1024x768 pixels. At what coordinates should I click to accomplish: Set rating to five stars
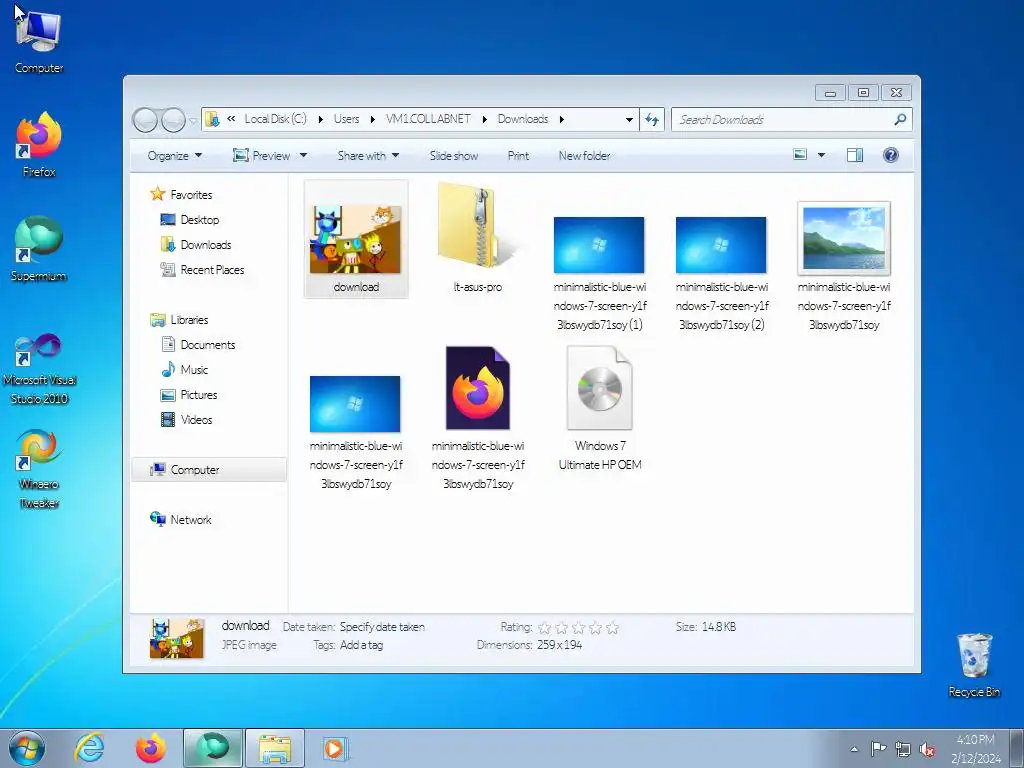(613, 628)
